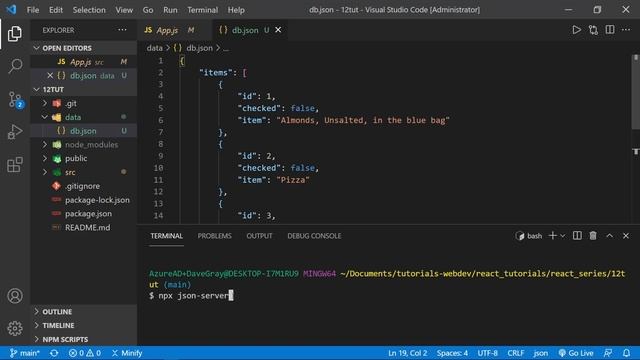Viewport: 640px width, 360px height.
Task: Open changes compare icon in editor toolbar
Action: tap(593, 30)
